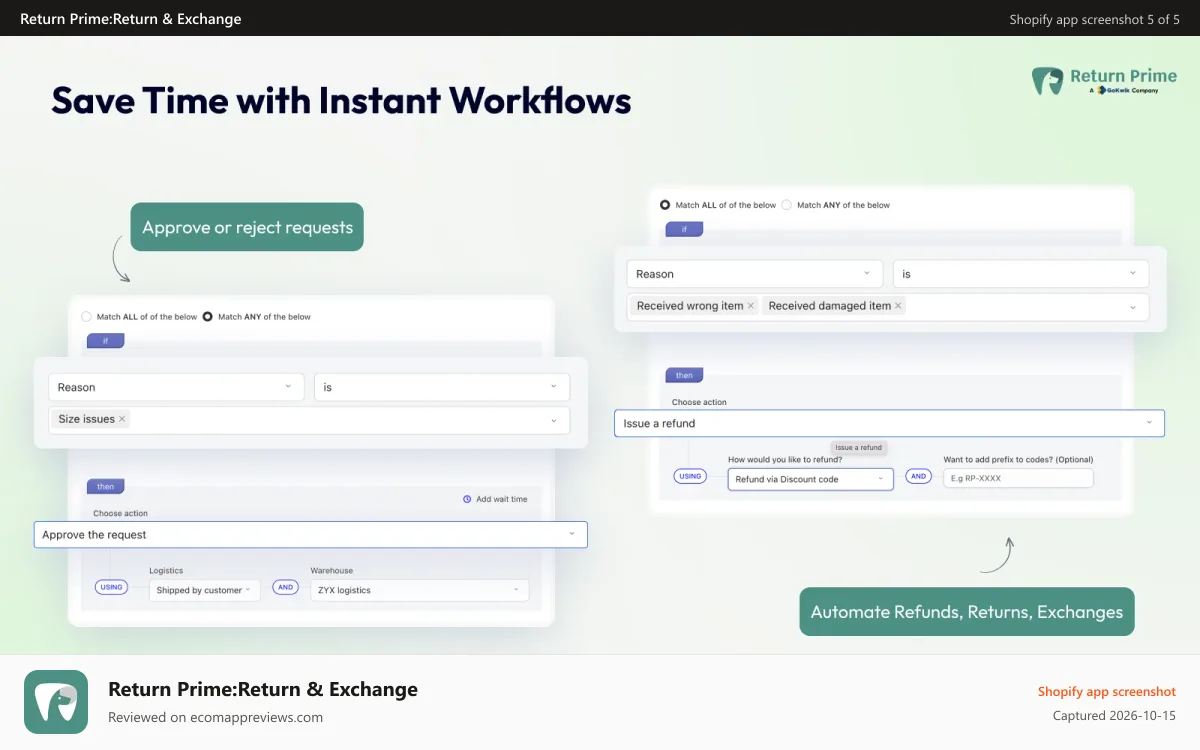The image size is (1200, 750).
Task: Click the 'then' badge in right panel
Action: (684, 375)
